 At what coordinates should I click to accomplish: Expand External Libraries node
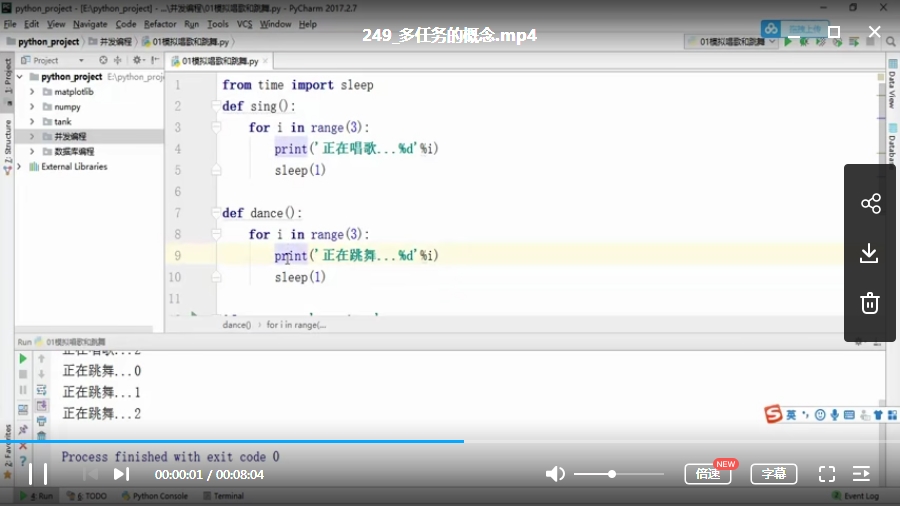pyautogui.click(x=20, y=166)
